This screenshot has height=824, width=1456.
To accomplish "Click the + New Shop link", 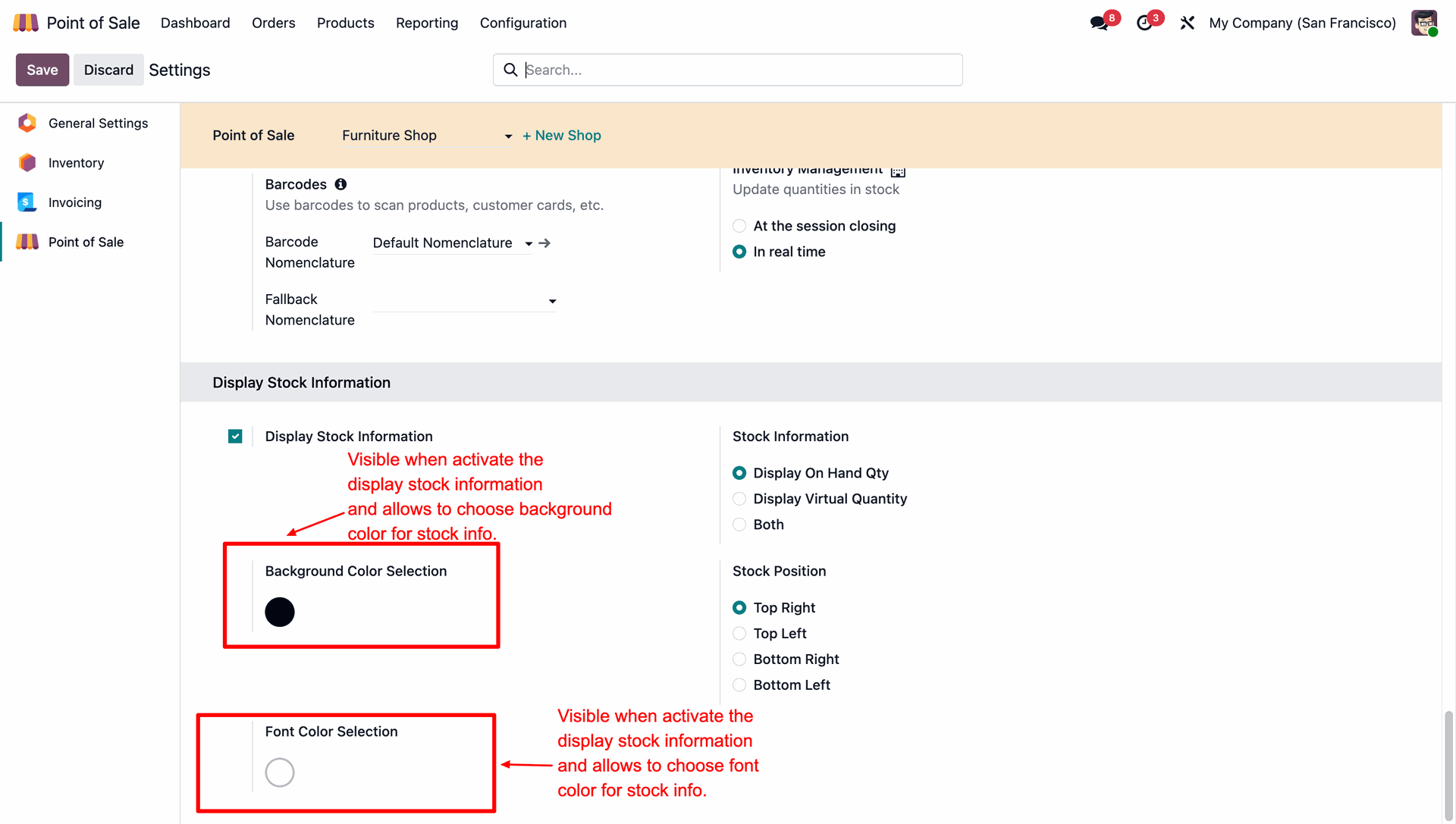I will [x=562, y=135].
